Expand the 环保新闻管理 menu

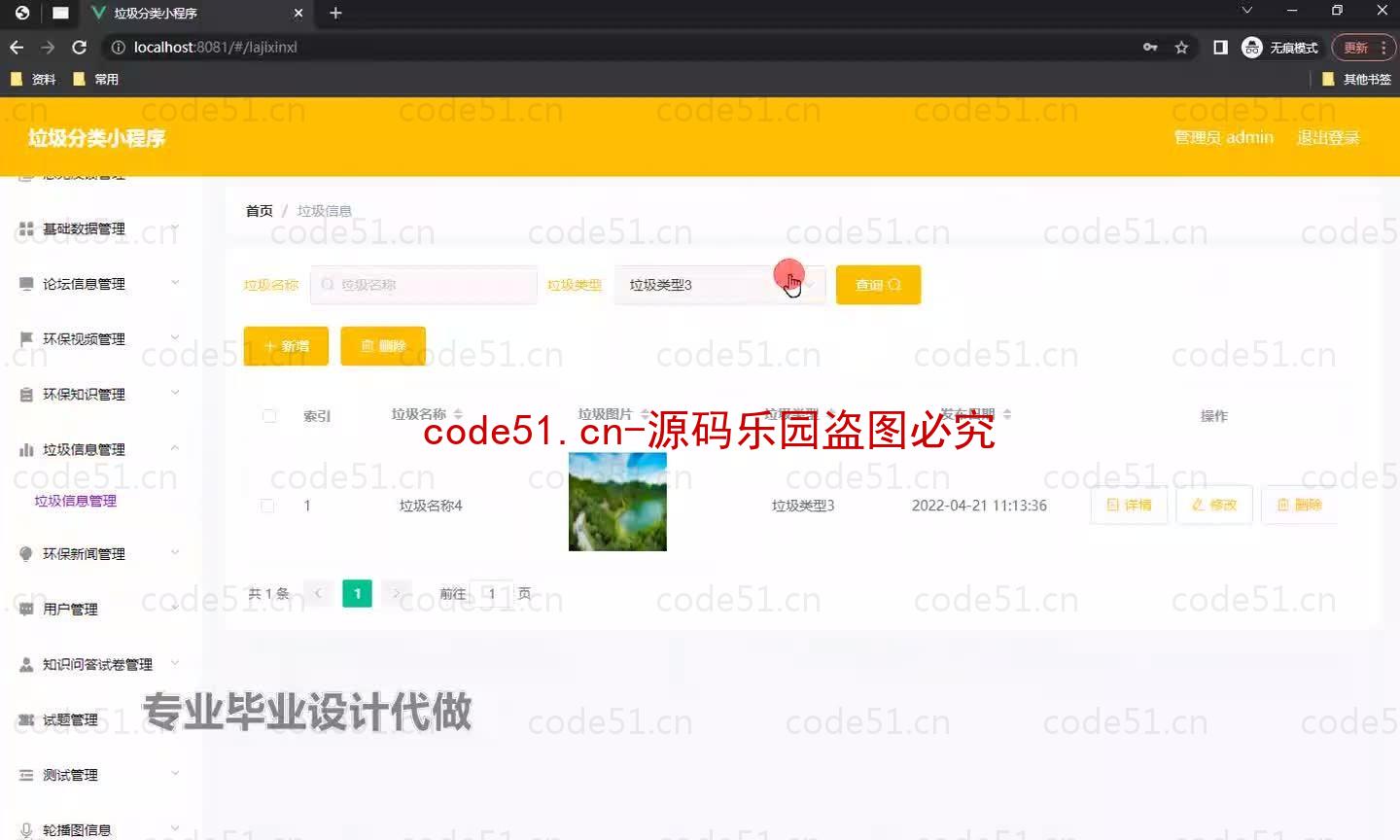tap(175, 552)
